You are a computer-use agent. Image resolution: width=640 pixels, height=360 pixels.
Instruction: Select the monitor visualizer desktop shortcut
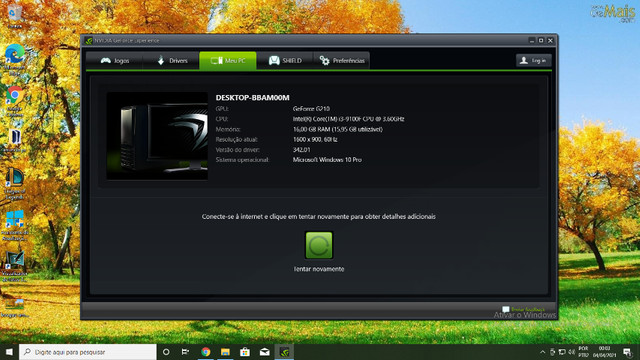click(x=14, y=266)
